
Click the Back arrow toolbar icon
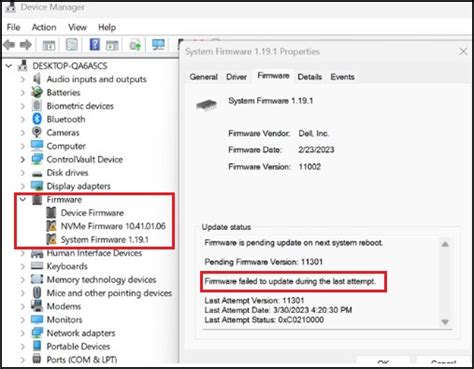(x=9, y=44)
